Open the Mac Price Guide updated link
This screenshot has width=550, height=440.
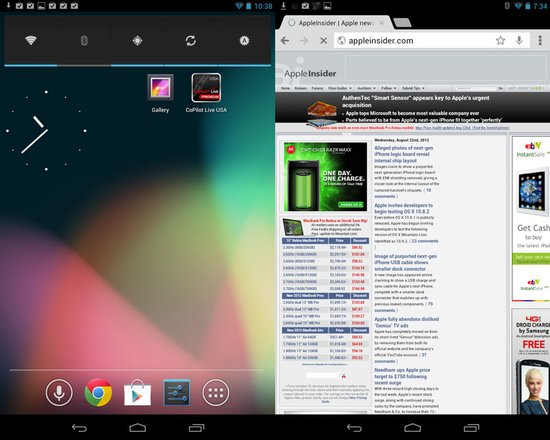click(462, 128)
